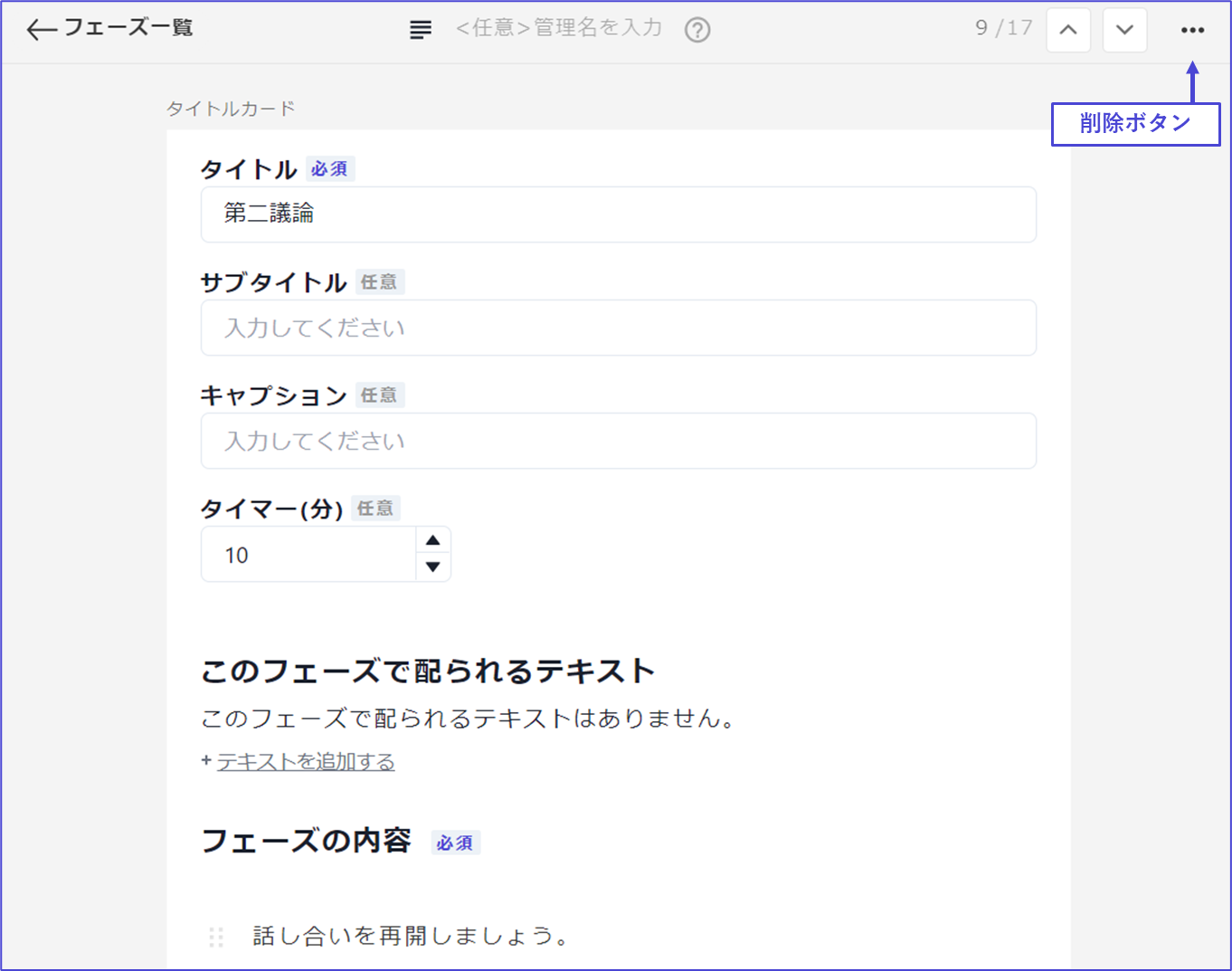
Task: Click the back arrow to フェーズ一覧
Action: pyautogui.click(x=42, y=29)
